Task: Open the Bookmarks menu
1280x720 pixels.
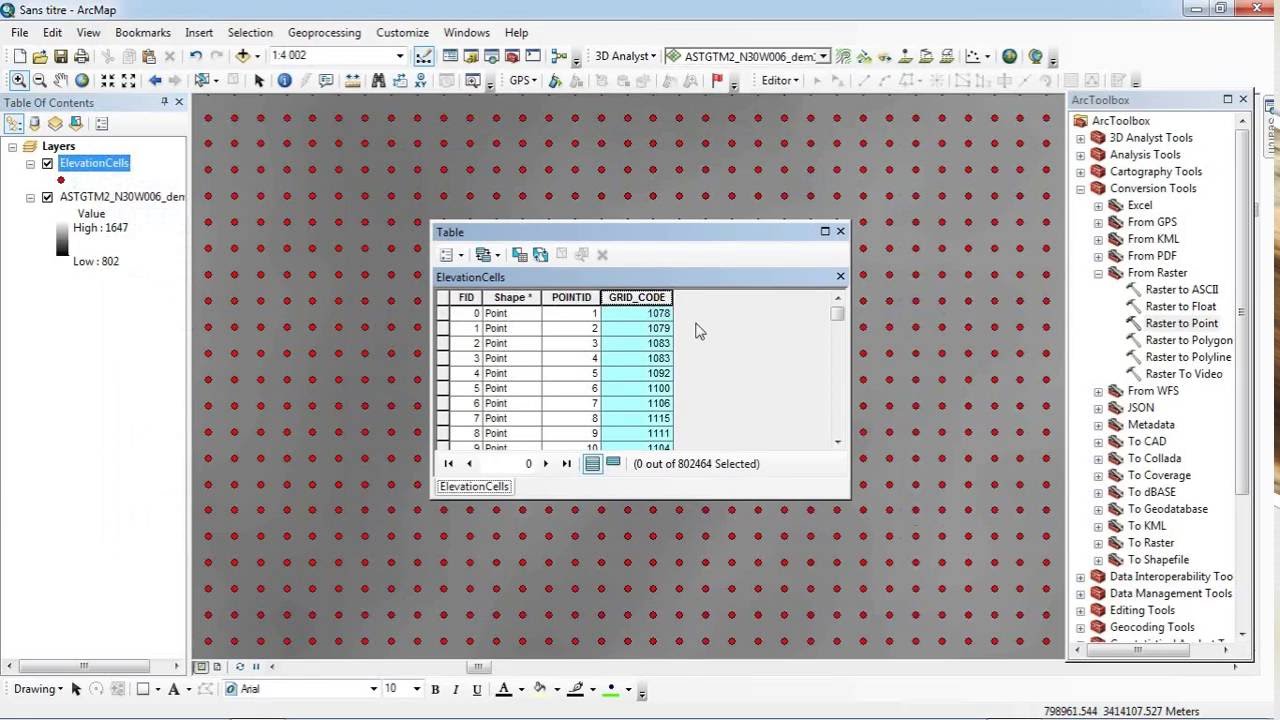Action: (x=143, y=32)
